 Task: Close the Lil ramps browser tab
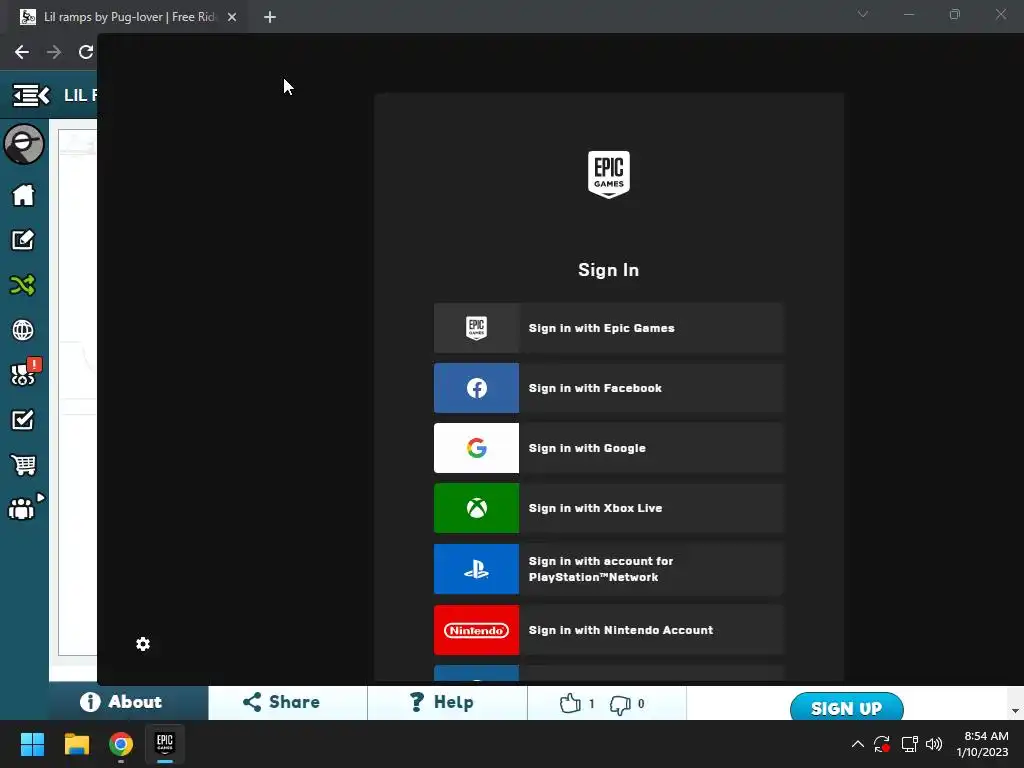[232, 17]
